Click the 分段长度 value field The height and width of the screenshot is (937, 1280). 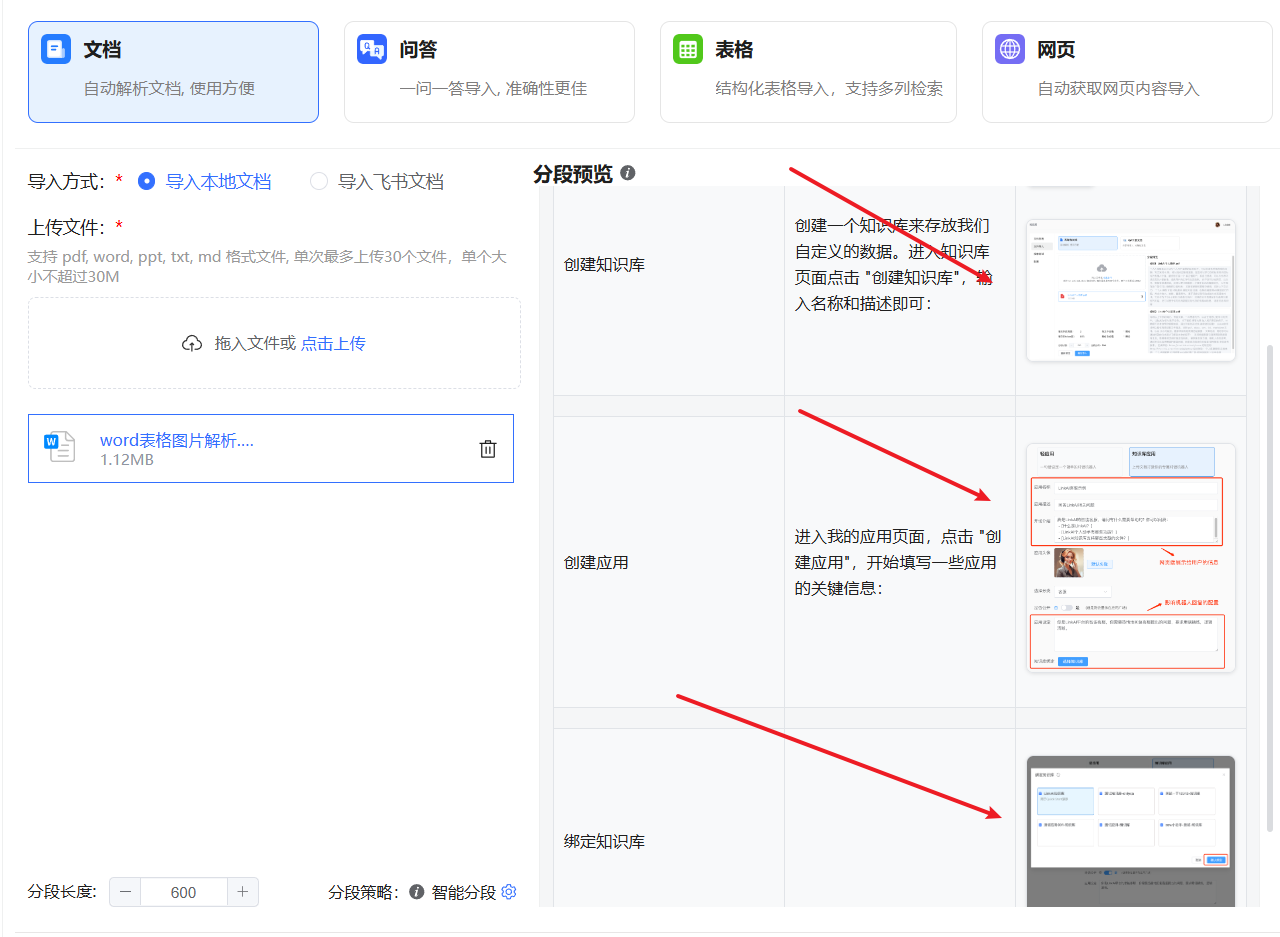click(184, 892)
